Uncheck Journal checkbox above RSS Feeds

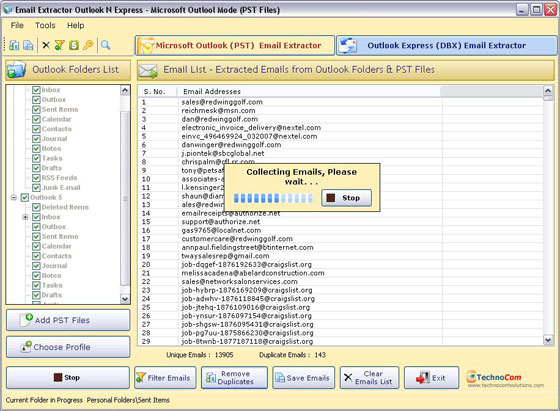tap(36, 139)
